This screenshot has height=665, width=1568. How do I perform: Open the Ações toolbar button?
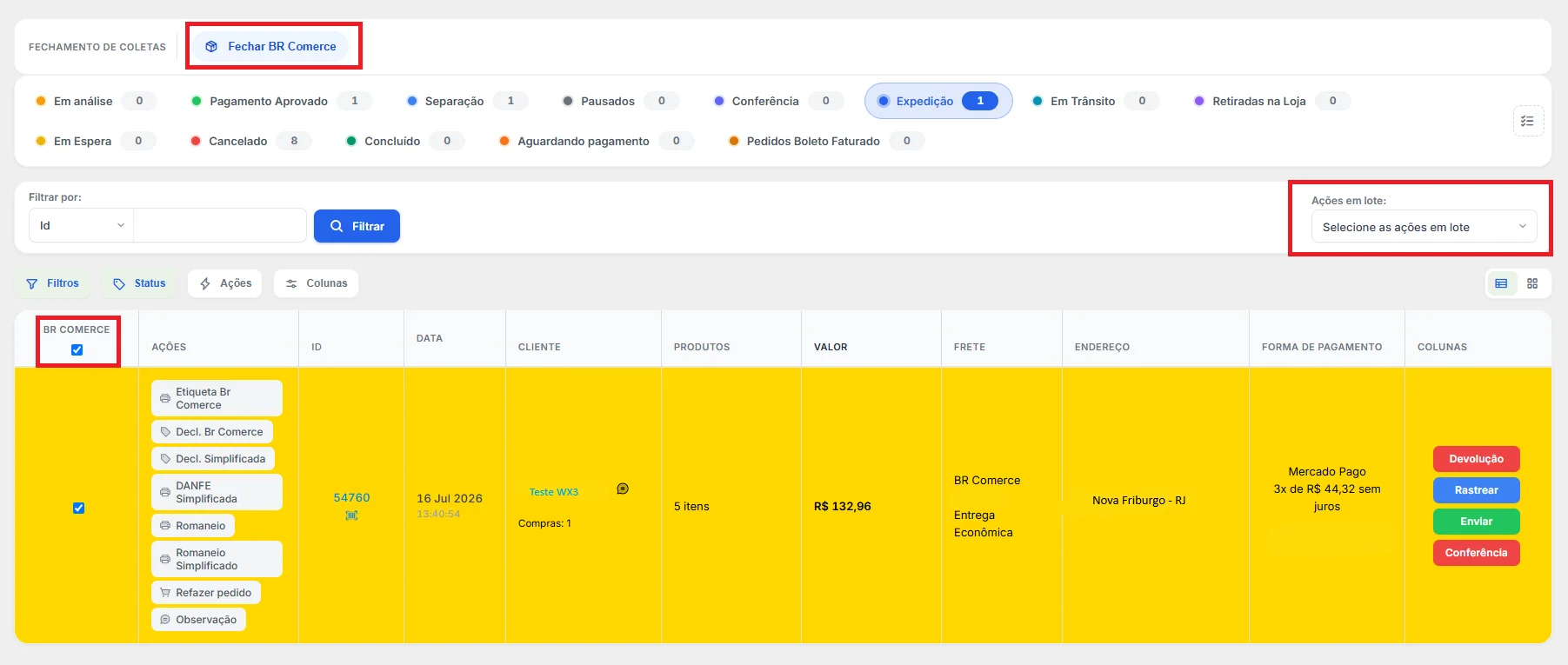click(x=225, y=283)
